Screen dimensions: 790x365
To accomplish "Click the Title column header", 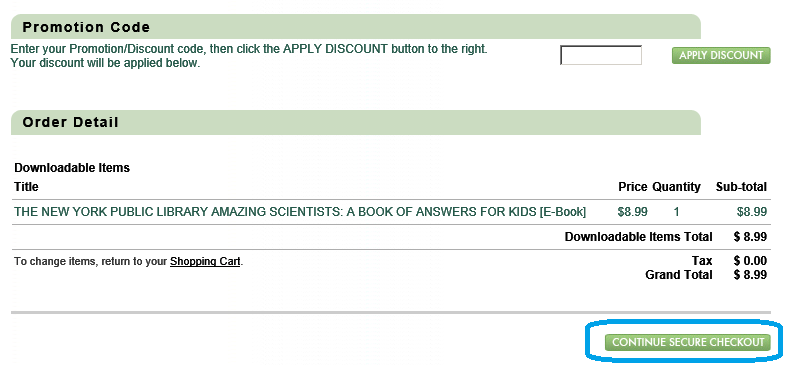I will (26, 187).
